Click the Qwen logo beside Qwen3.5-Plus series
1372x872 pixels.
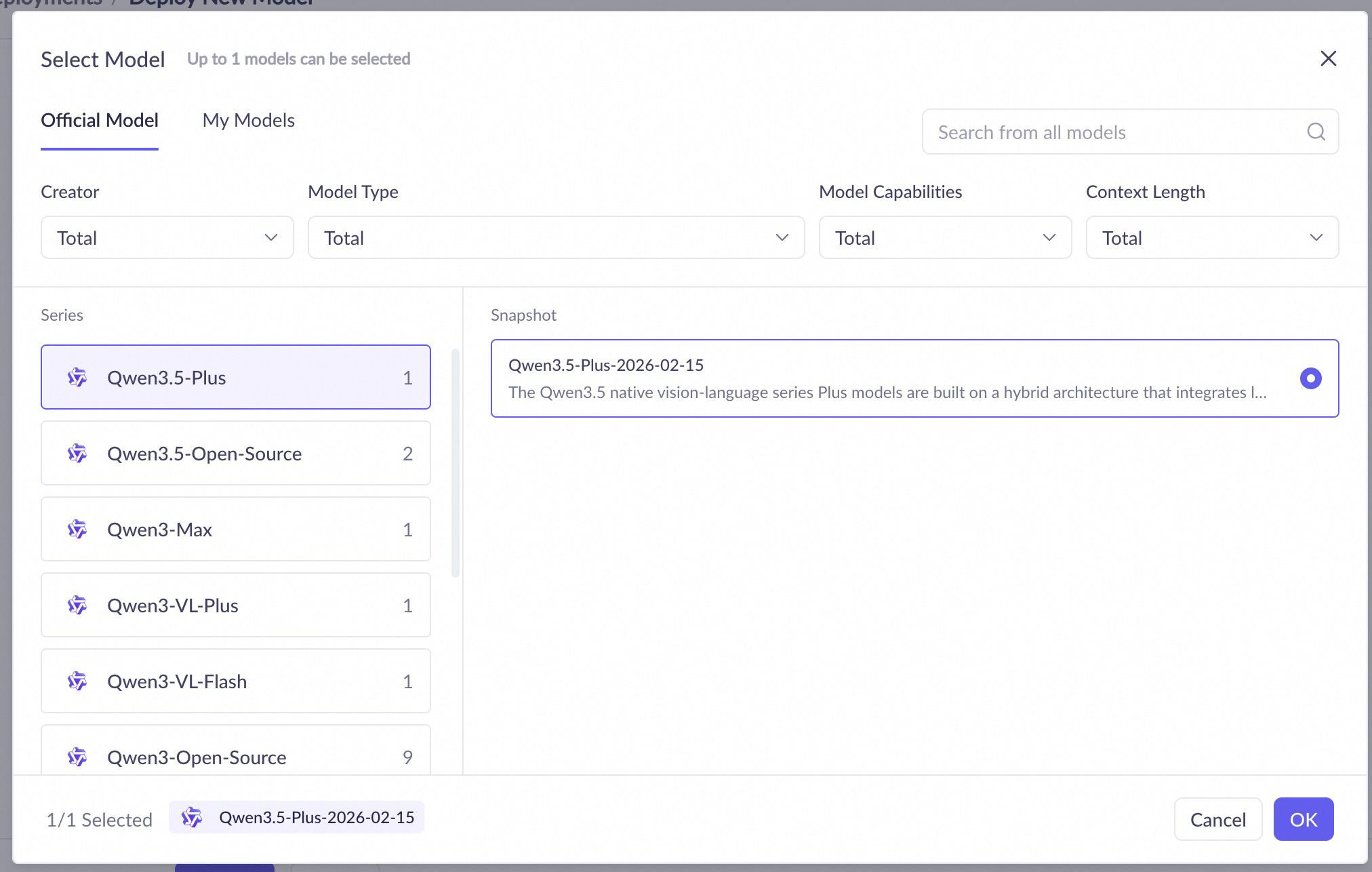click(77, 378)
